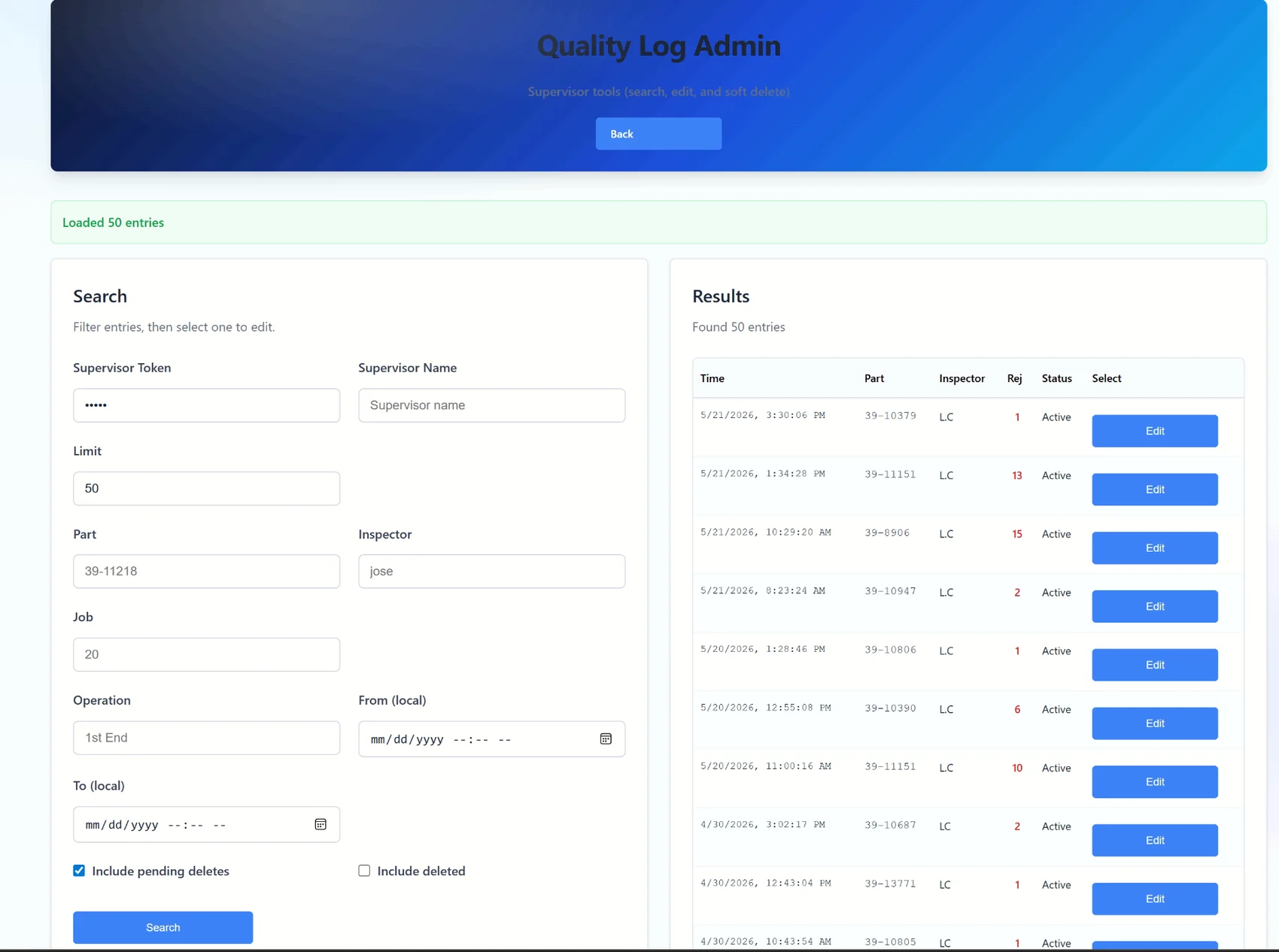Click the Found 50 entries text
This screenshot has height=952, width=1279.
tap(738, 327)
